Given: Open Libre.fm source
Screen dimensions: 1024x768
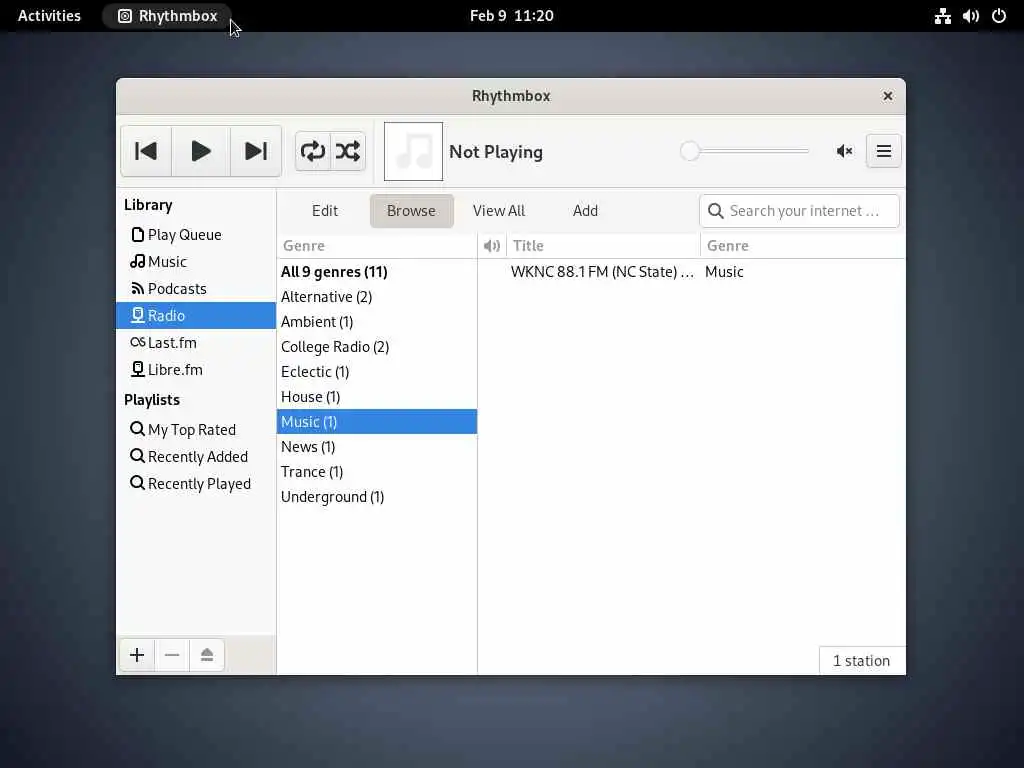Looking at the screenshot, I should click(196, 370).
